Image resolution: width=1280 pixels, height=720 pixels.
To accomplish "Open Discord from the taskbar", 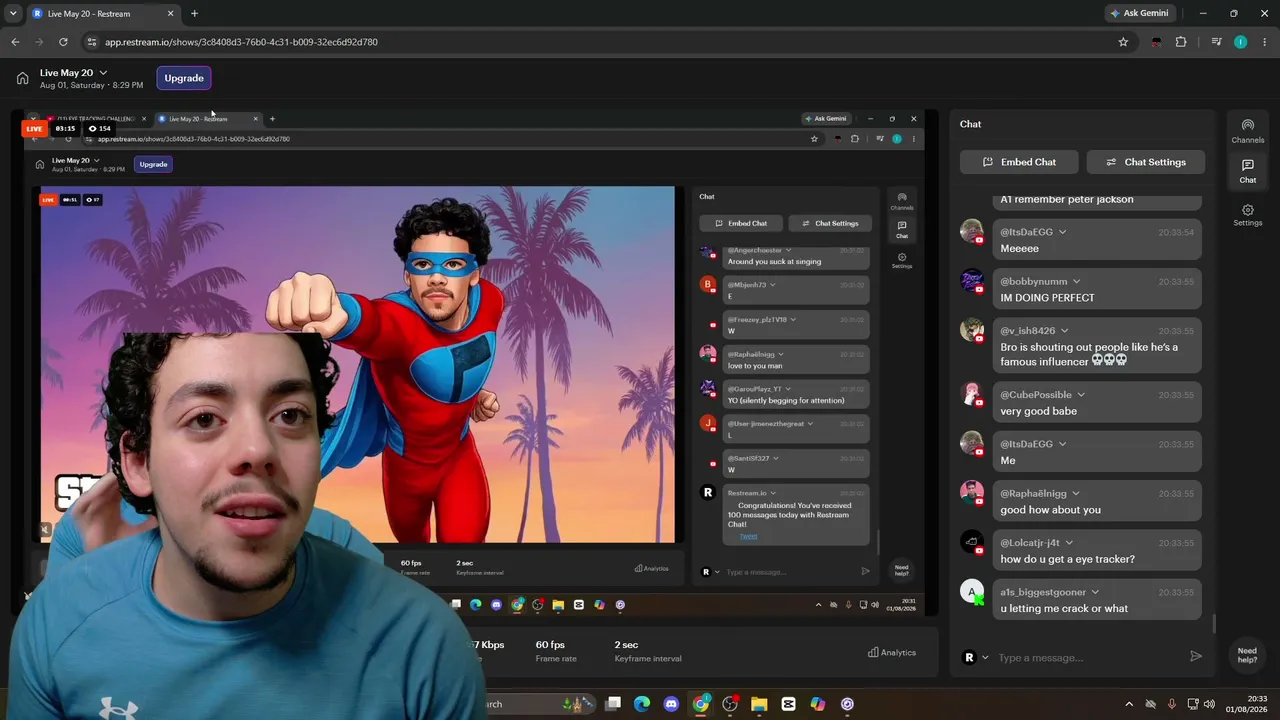I will [x=671, y=704].
